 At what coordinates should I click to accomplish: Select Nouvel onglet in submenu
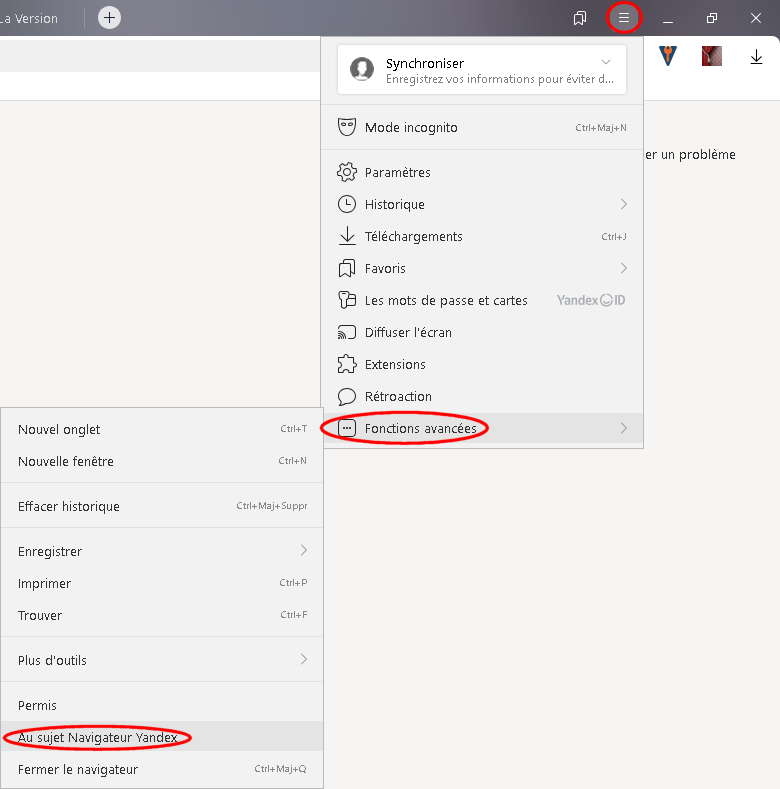(x=162, y=429)
